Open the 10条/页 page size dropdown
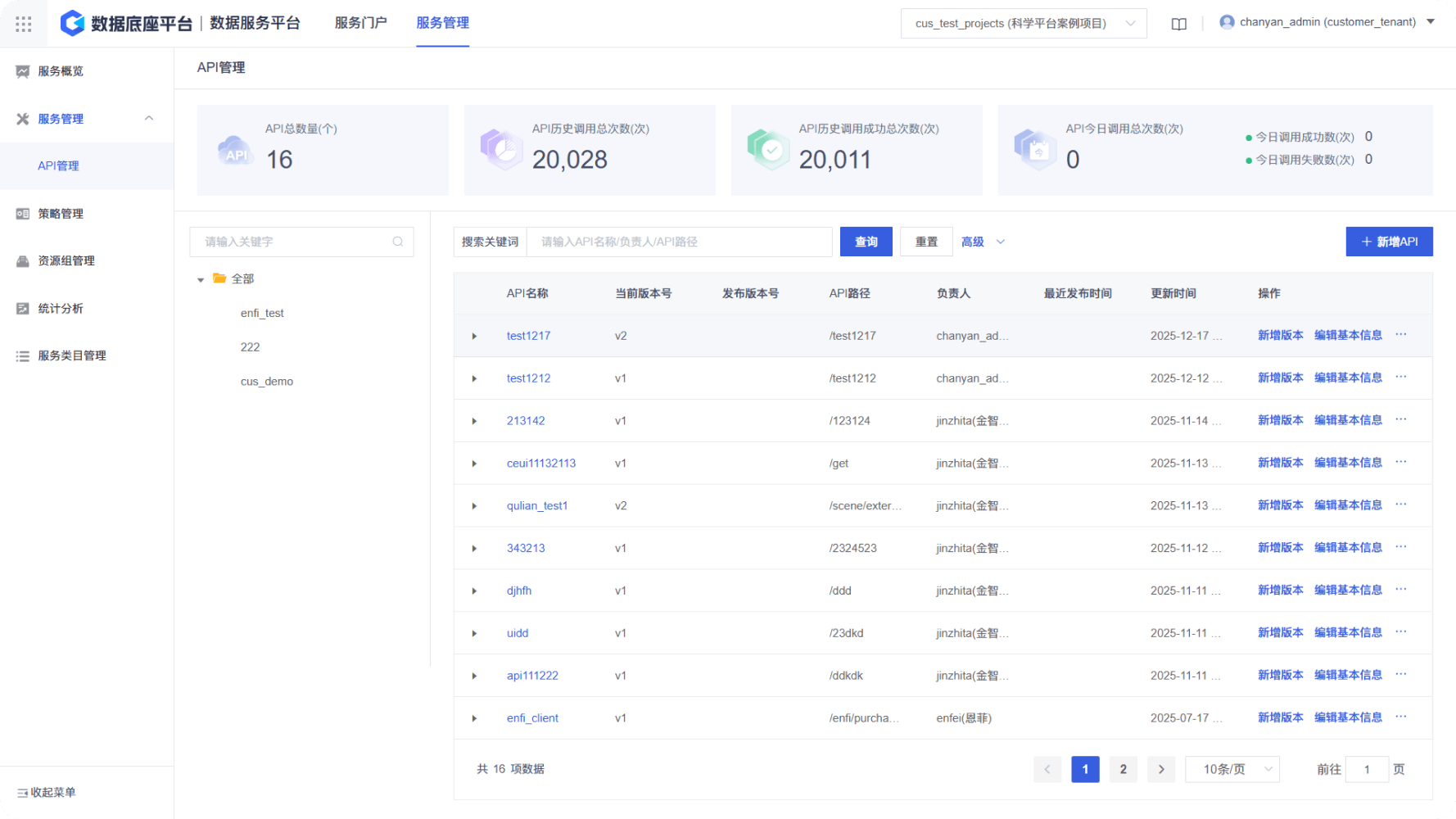 pyautogui.click(x=1232, y=769)
